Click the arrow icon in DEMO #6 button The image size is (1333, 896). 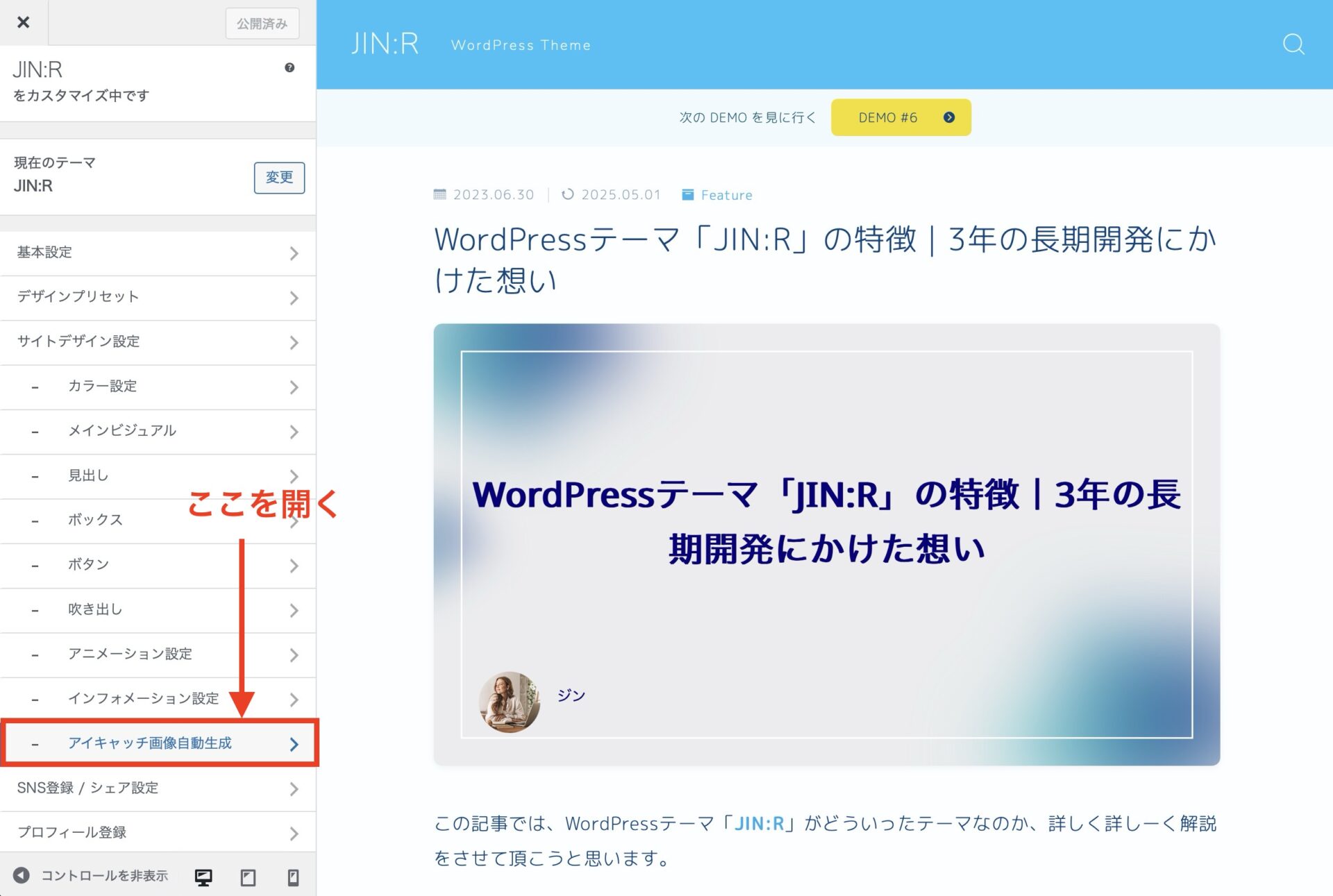pos(949,117)
